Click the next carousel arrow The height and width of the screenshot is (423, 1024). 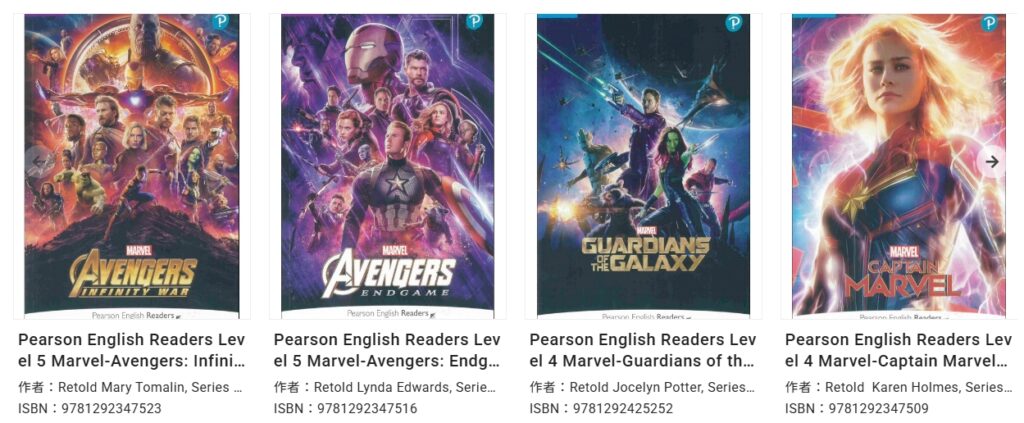(x=991, y=161)
